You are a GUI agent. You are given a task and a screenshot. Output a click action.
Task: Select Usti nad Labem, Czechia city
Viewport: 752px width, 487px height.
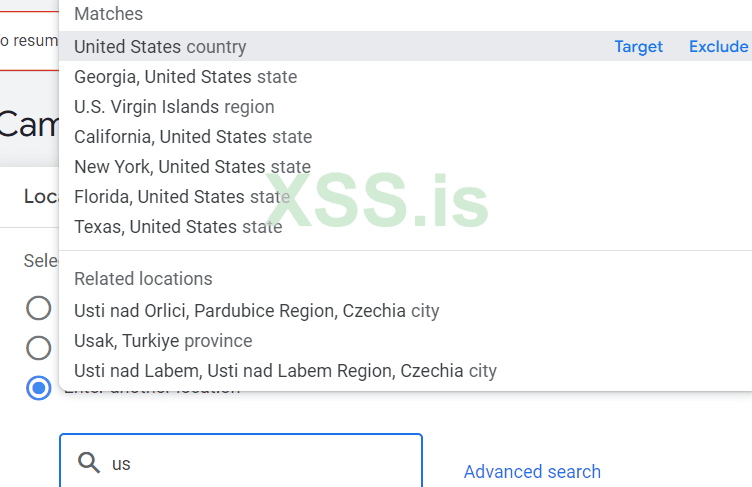(x=285, y=371)
